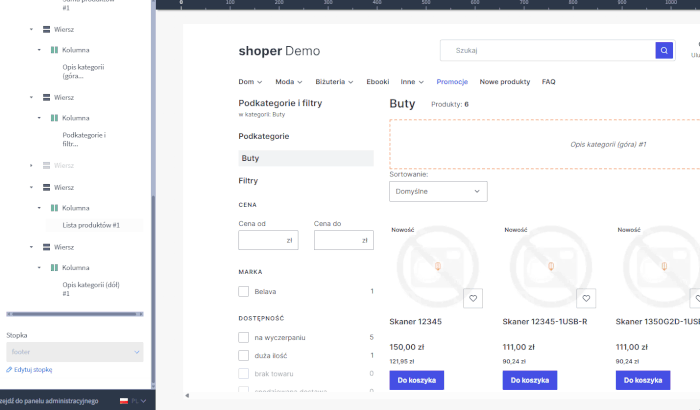Open the Stopka footer dropdown
Image resolution: width=700 pixels, height=410 pixels.
[x=75, y=352]
